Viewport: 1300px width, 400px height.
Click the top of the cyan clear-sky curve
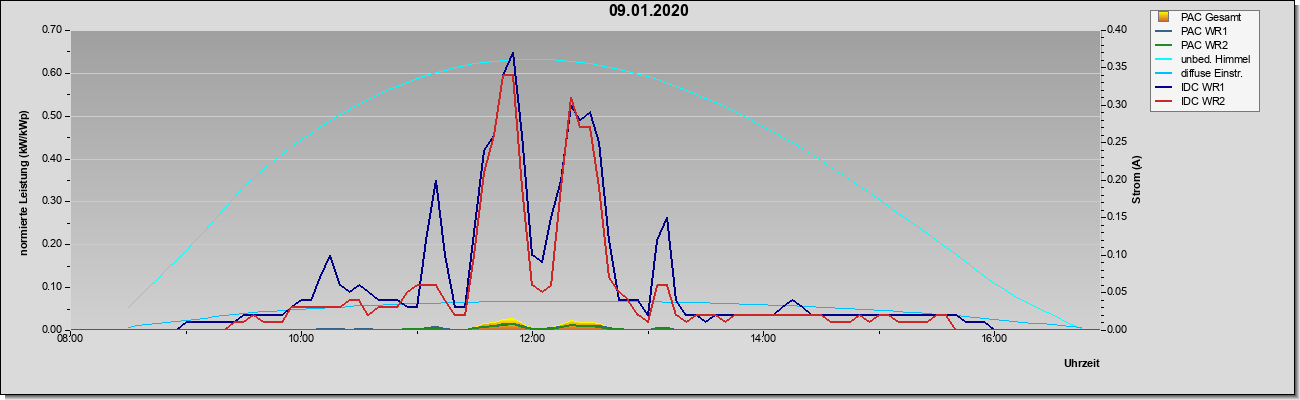pyautogui.click(x=533, y=59)
